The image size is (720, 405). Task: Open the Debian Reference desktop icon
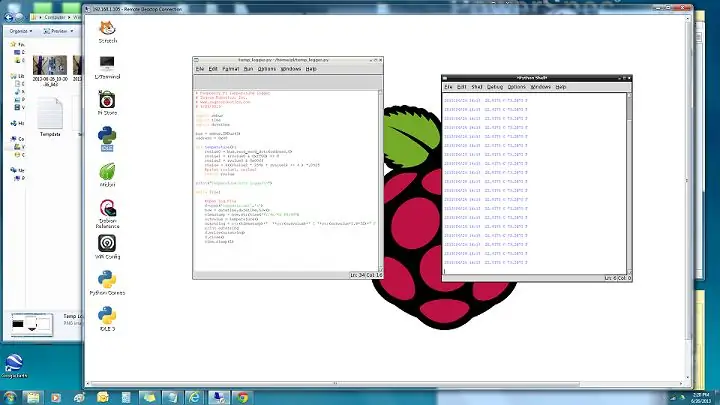(x=107, y=214)
